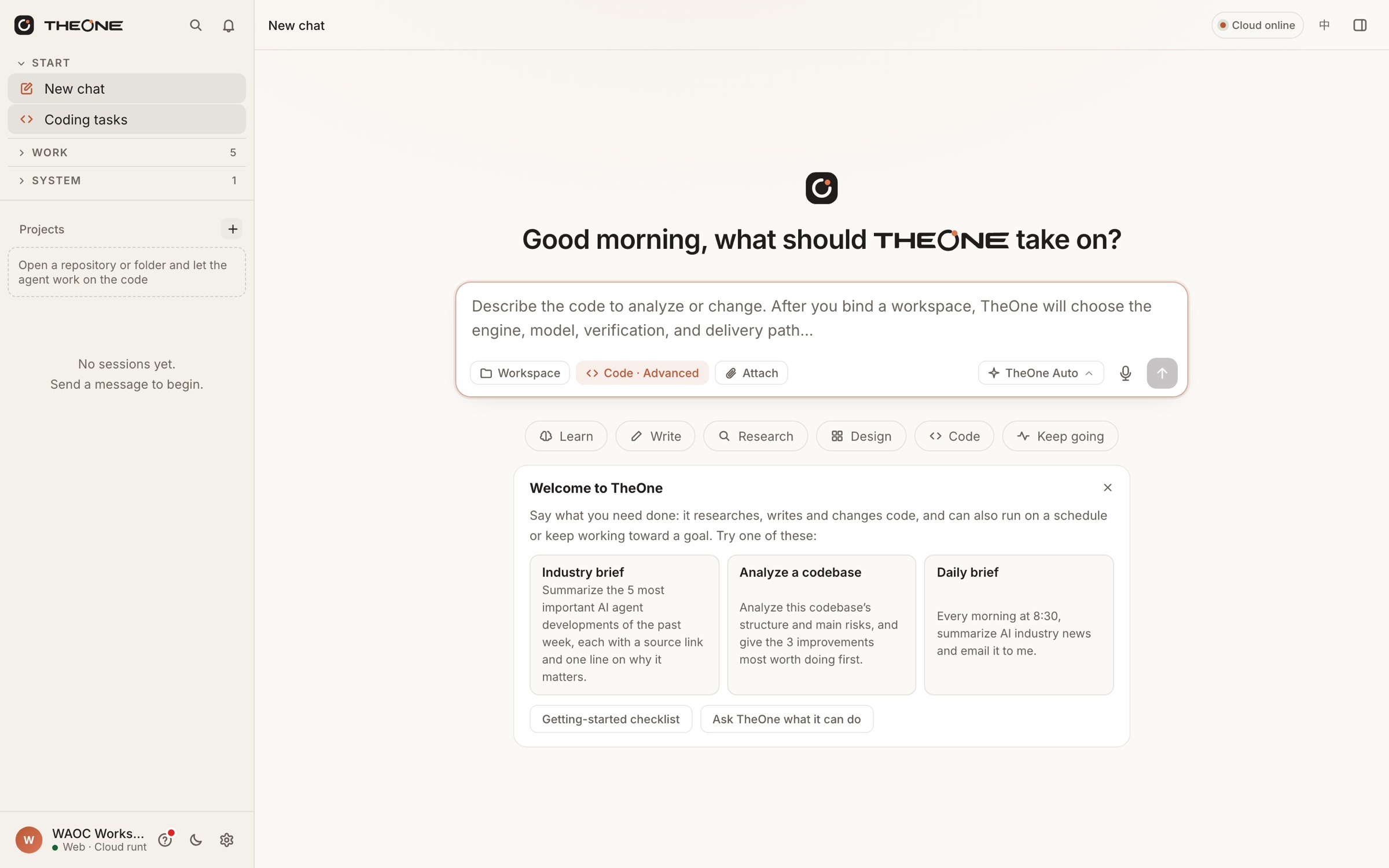This screenshot has height=868, width=1389.
Task: Toggle the Code · Advanced mode chip
Action: (642, 373)
